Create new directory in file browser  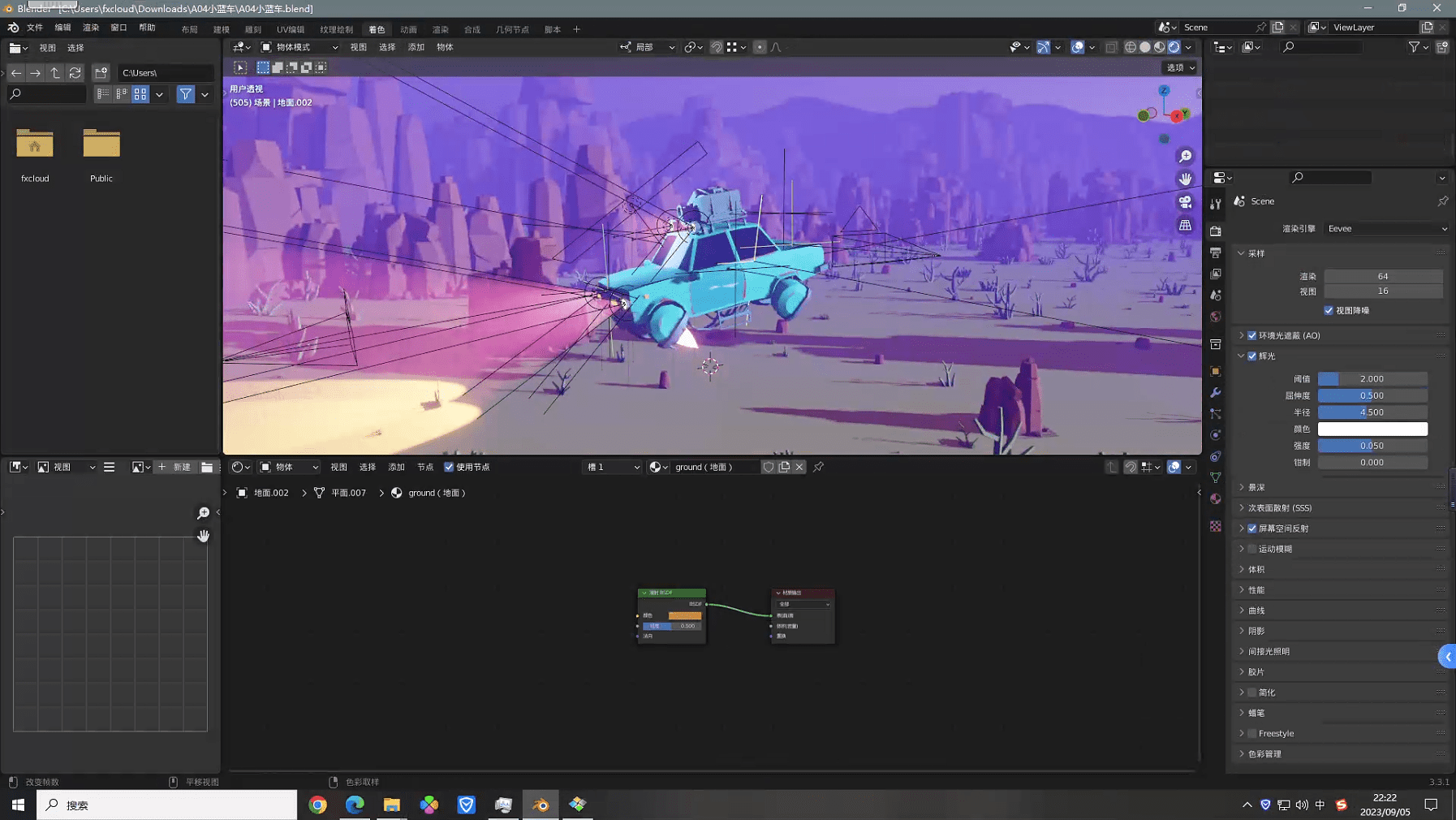(x=101, y=73)
